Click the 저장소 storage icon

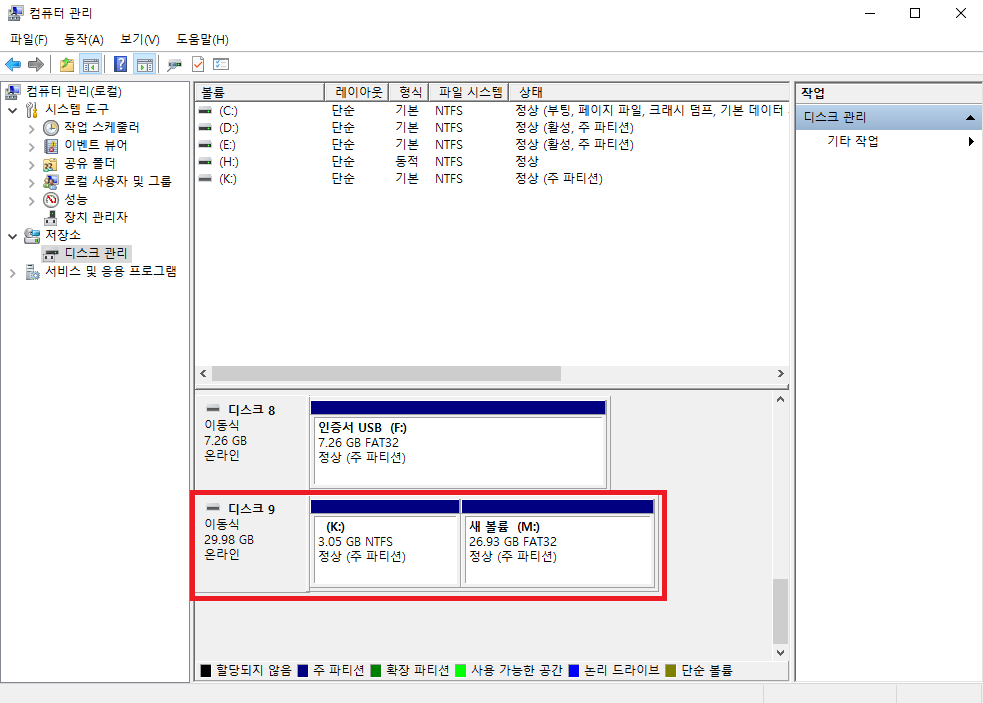tap(32, 236)
